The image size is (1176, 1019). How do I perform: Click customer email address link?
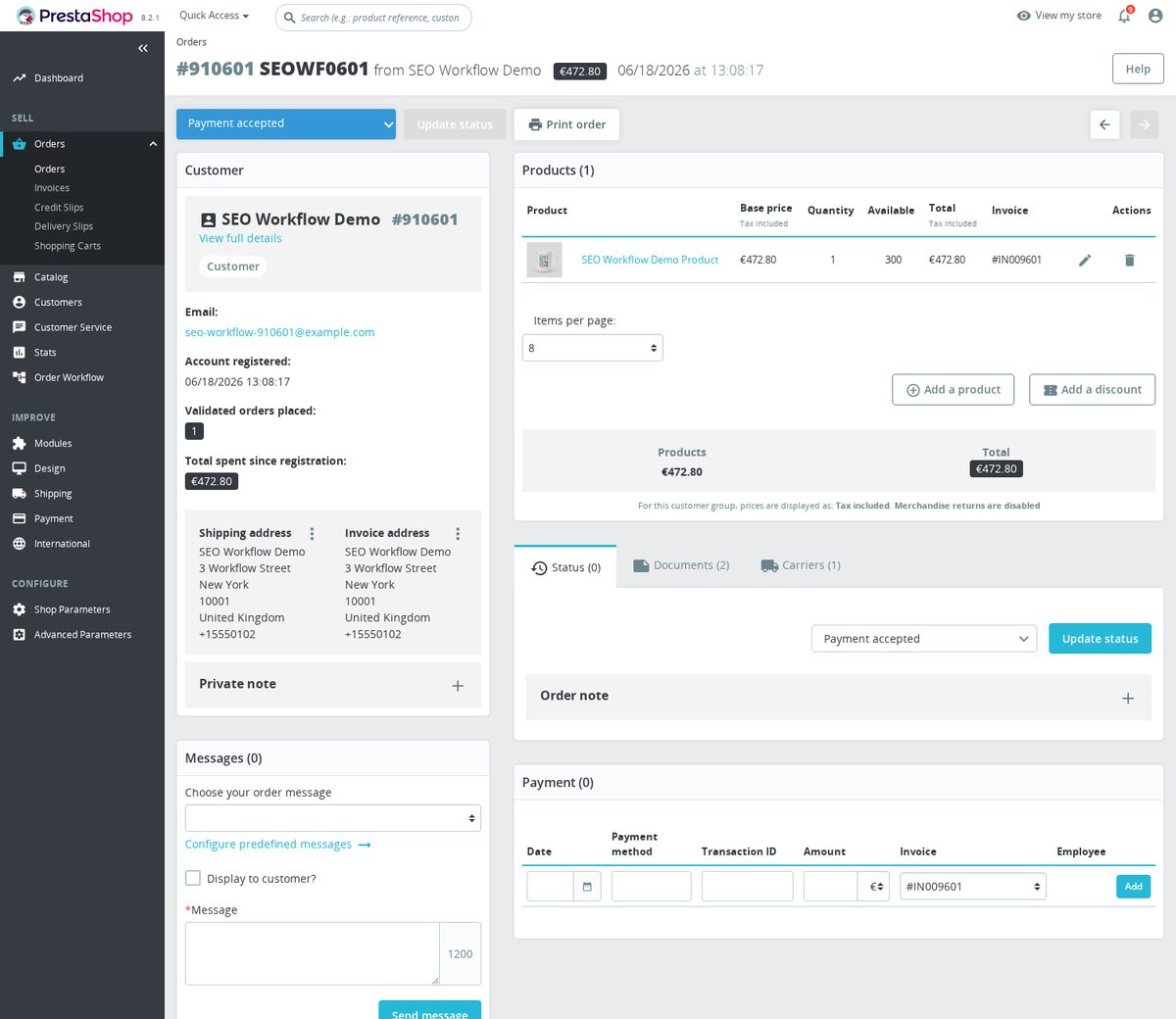(x=279, y=332)
